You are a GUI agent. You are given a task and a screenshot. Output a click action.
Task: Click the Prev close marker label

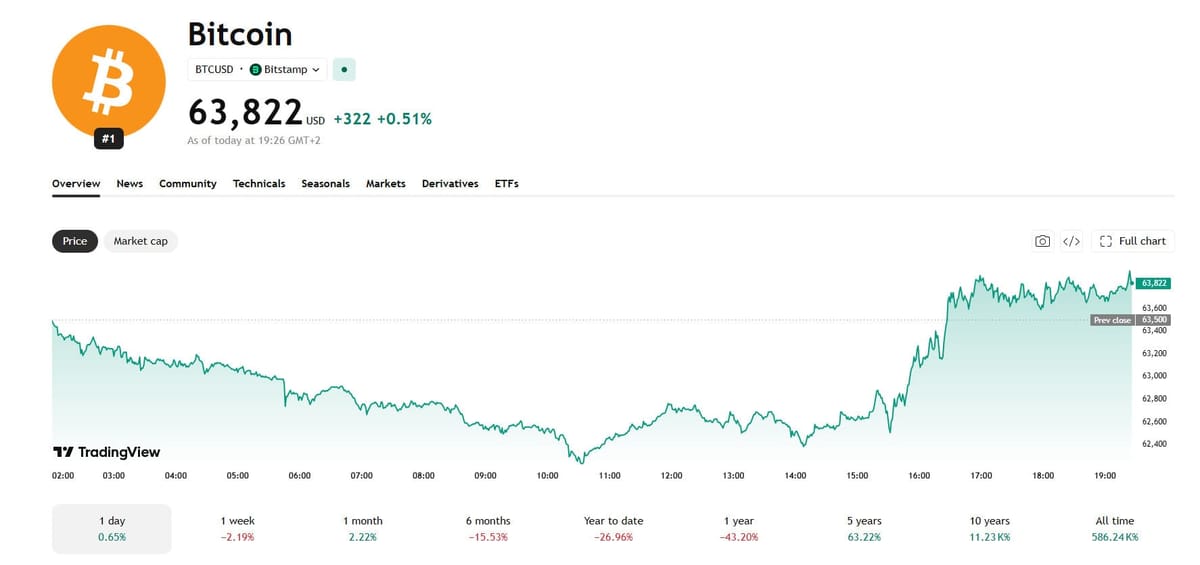point(1112,320)
